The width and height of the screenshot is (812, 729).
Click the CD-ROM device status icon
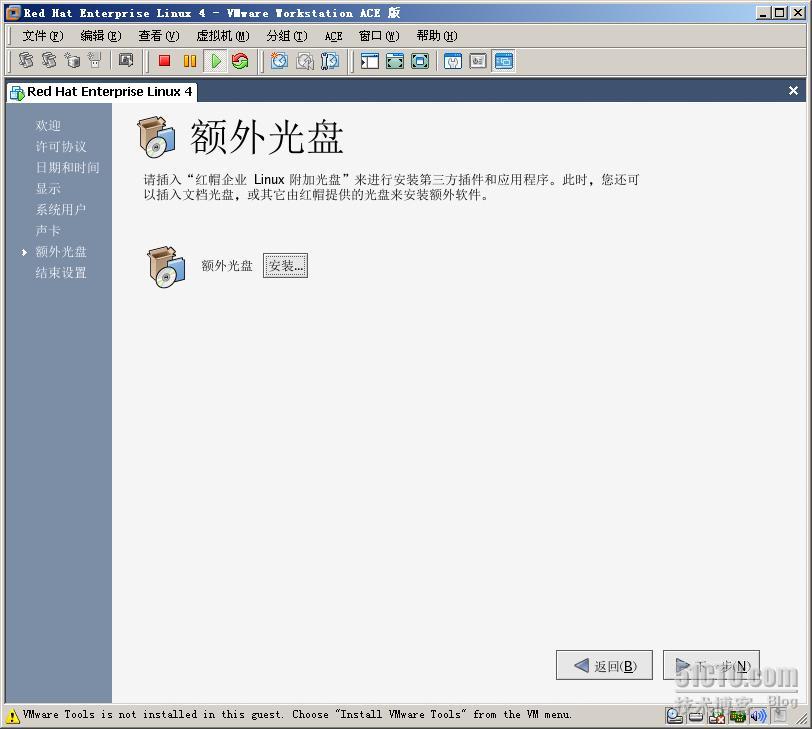[674, 716]
